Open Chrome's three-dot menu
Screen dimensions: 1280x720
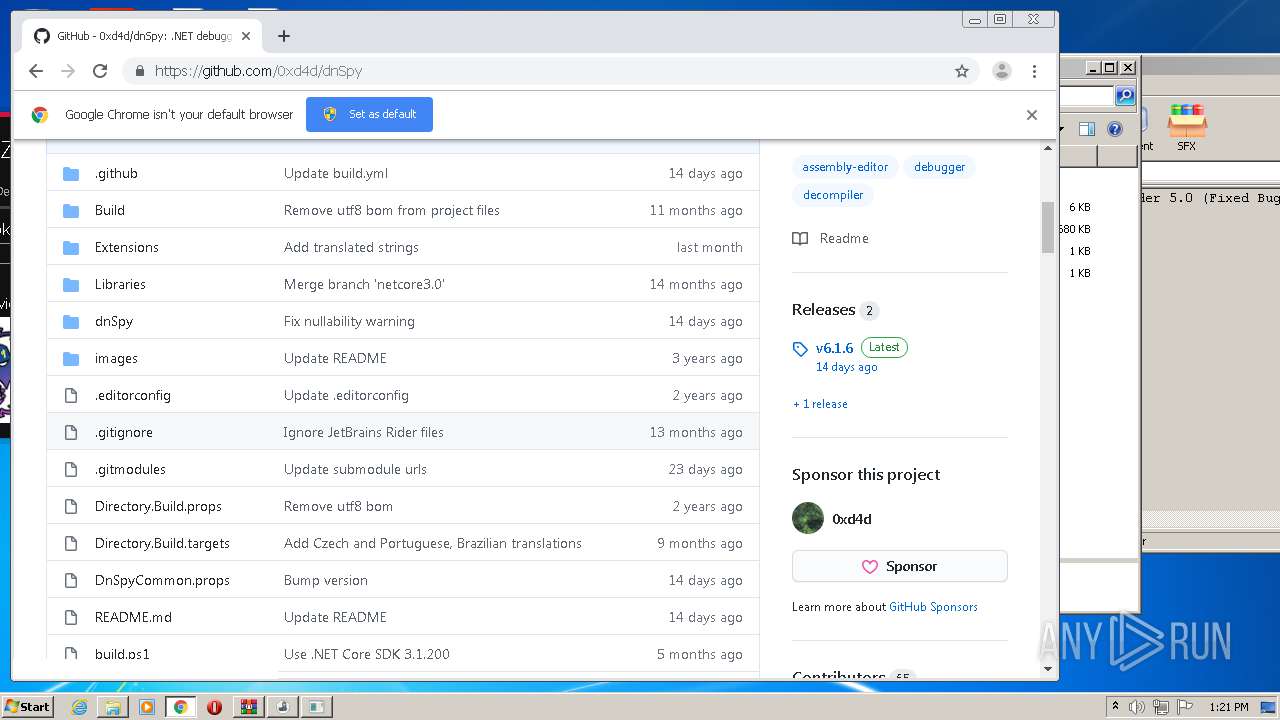click(x=1034, y=71)
